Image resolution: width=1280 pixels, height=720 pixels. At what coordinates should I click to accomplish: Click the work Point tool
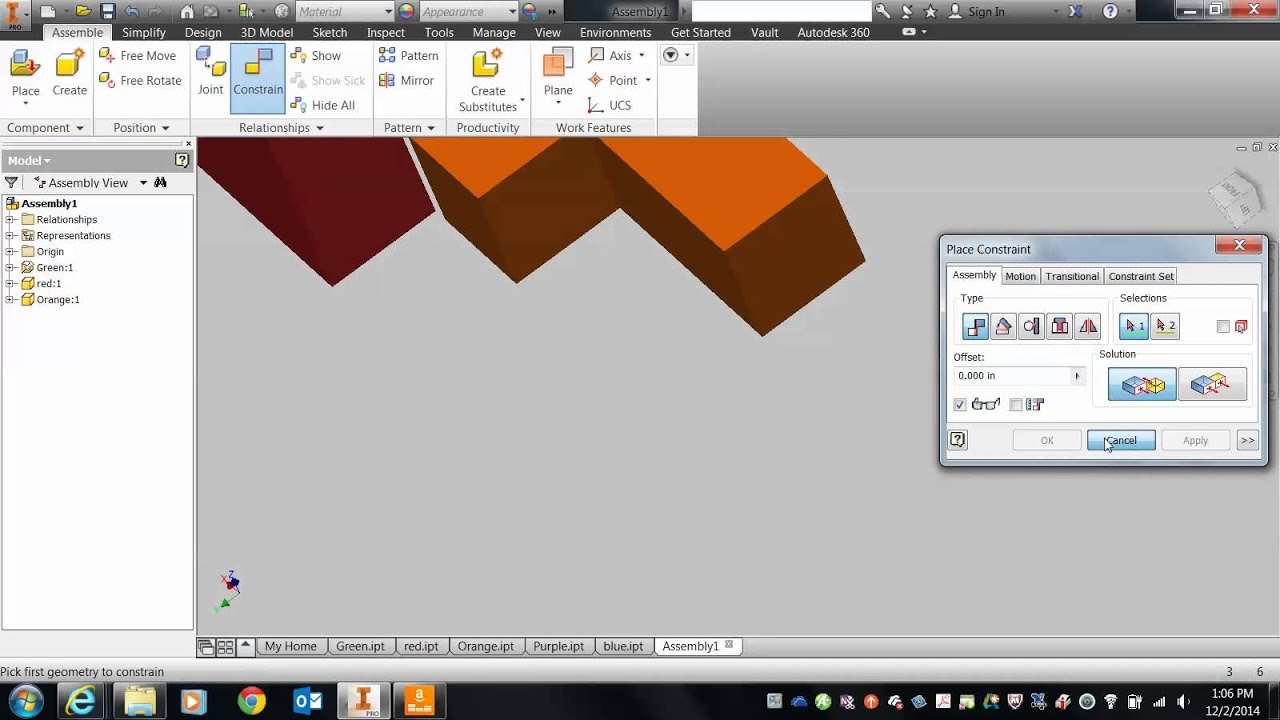[x=613, y=81]
